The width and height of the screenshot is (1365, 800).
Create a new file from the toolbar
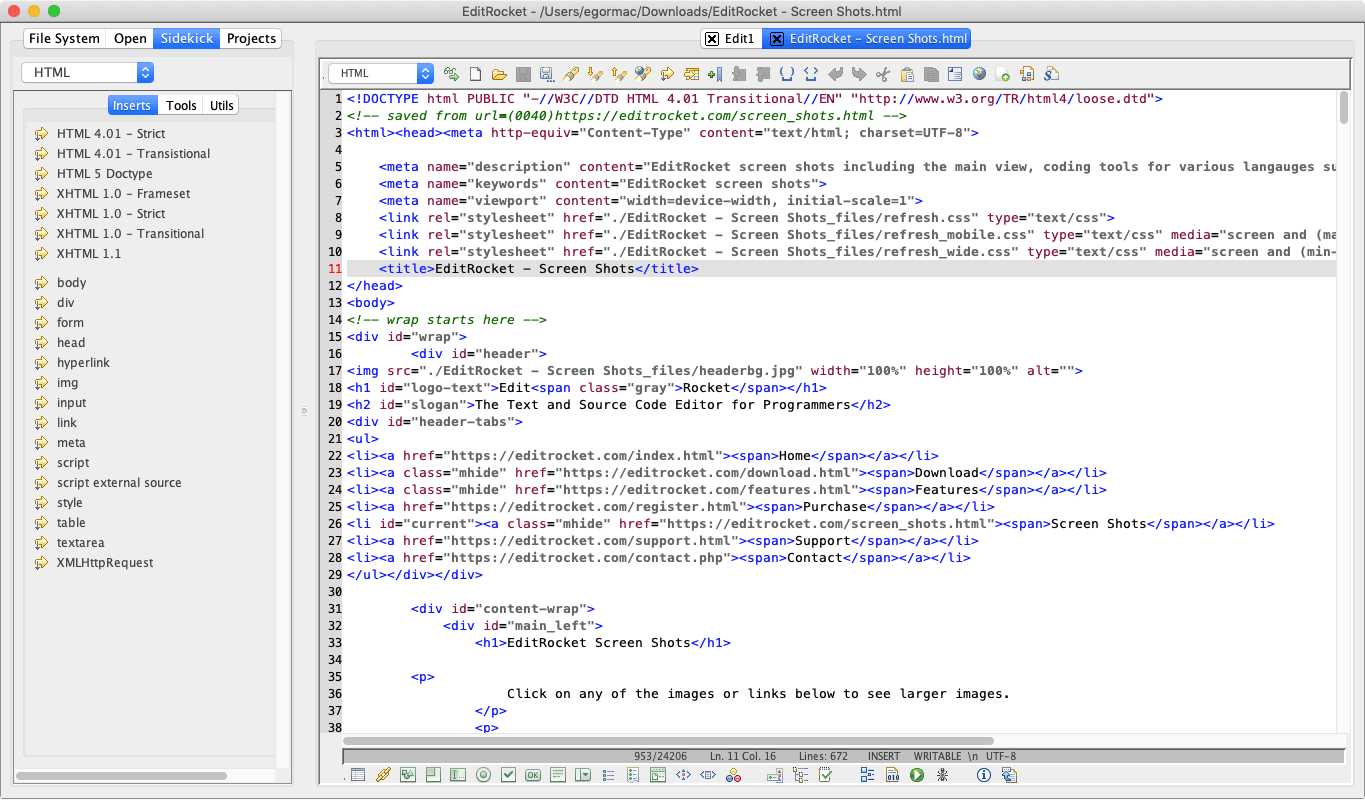(476, 74)
